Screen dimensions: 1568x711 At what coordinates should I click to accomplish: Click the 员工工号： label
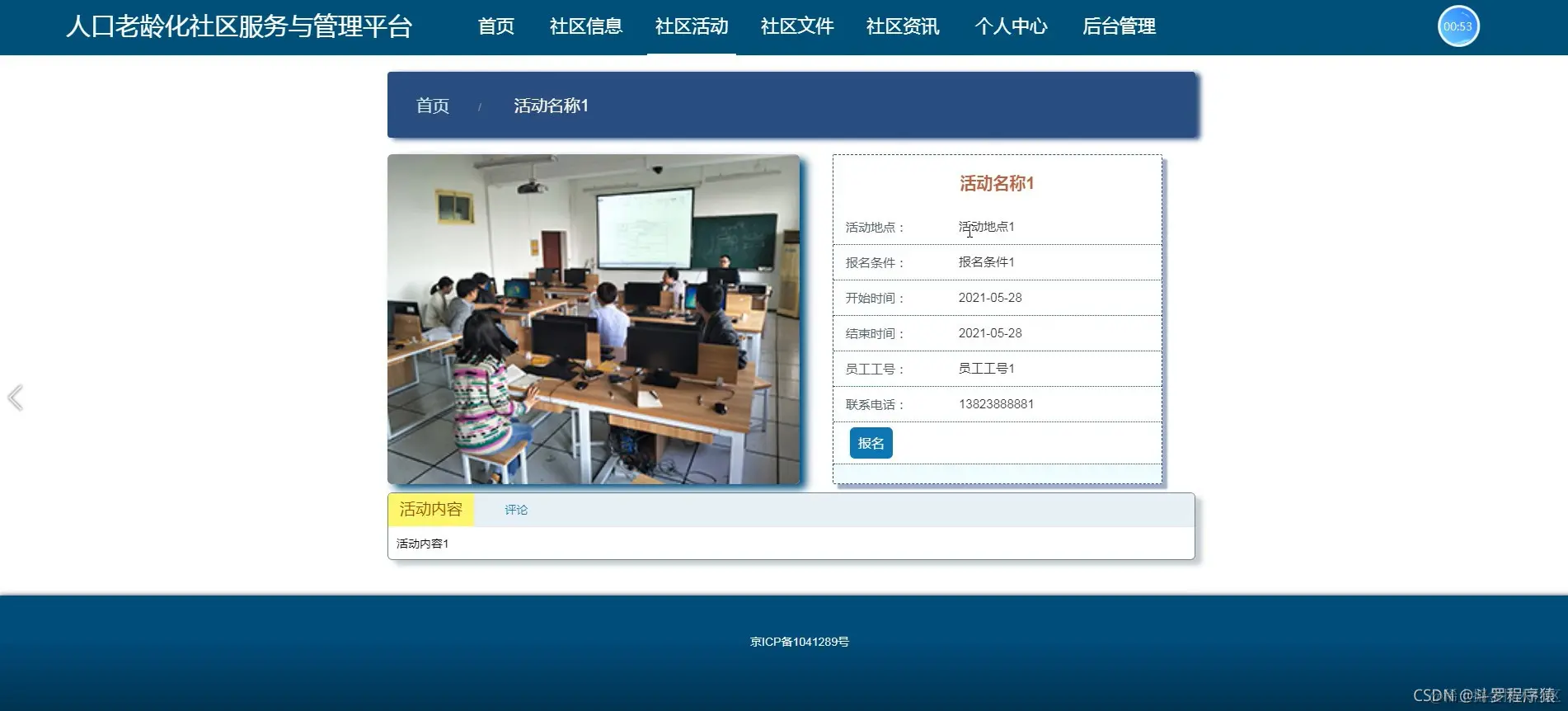tap(875, 370)
